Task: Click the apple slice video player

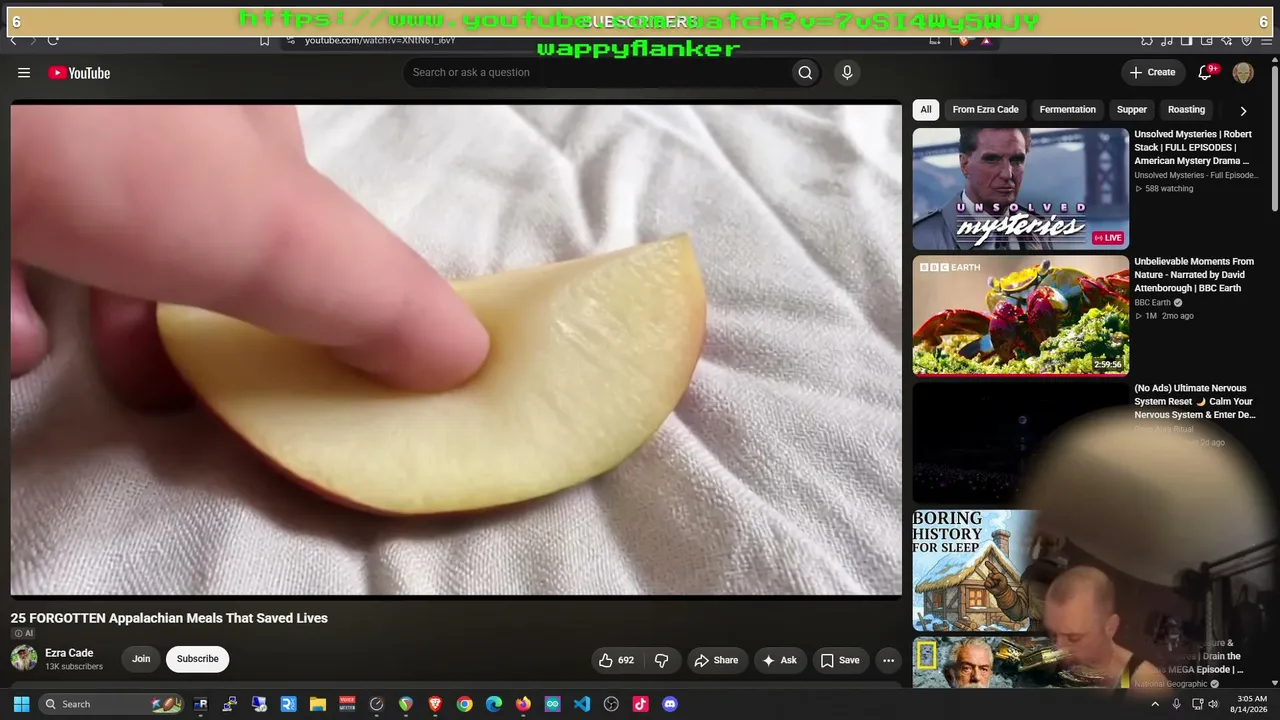Action: click(x=456, y=349)
